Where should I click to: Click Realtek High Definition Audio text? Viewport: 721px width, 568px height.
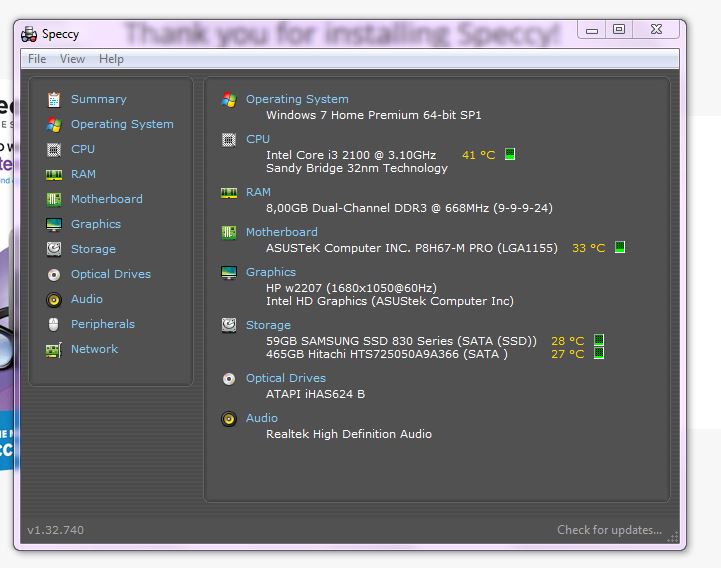pyautogui.click(x=349, y=434)
